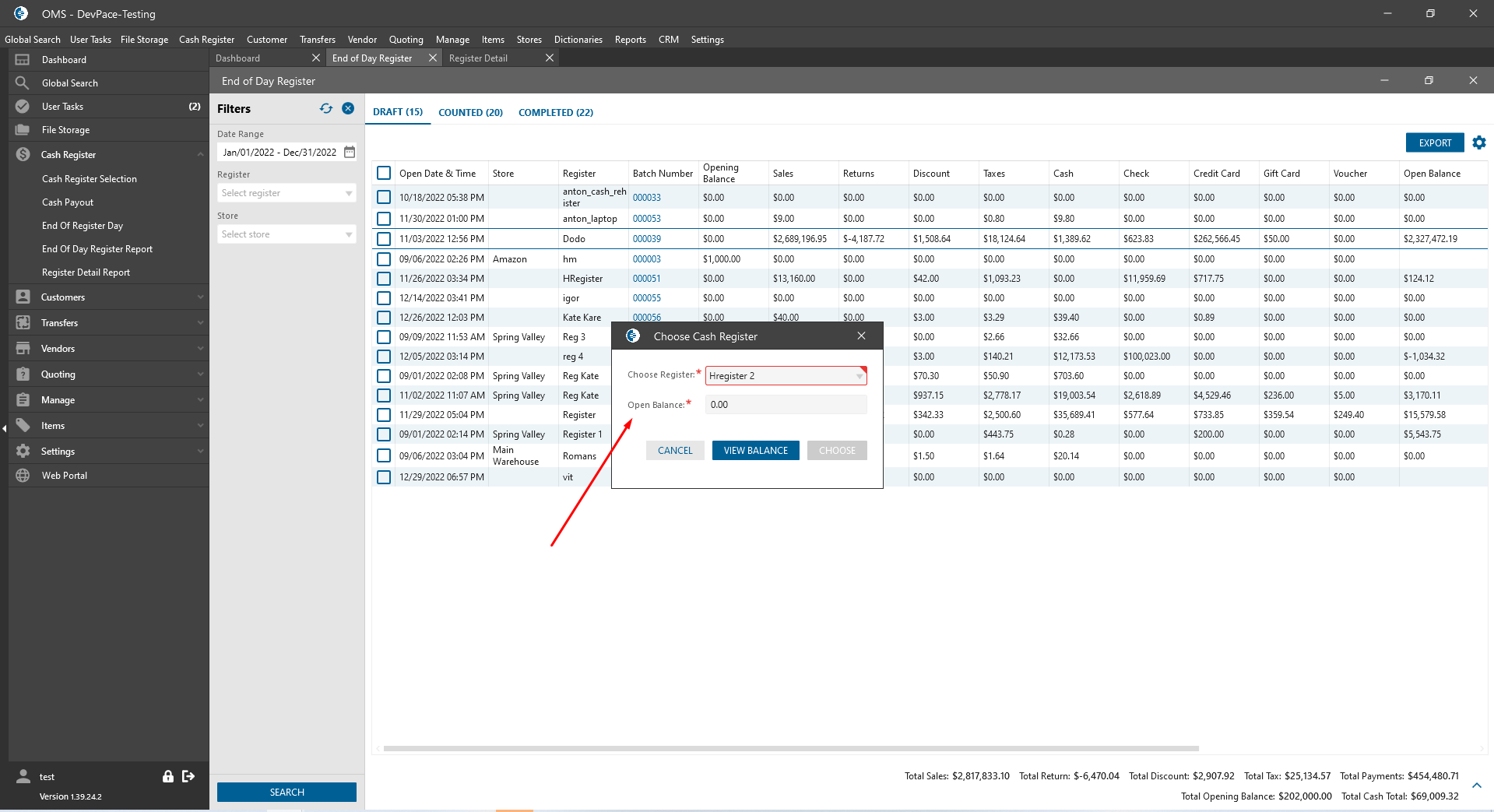This screenshot has height=812, width=1494.
Task: Refresh filters with the circular arrows icon
Action: click(x=326, y=109)
